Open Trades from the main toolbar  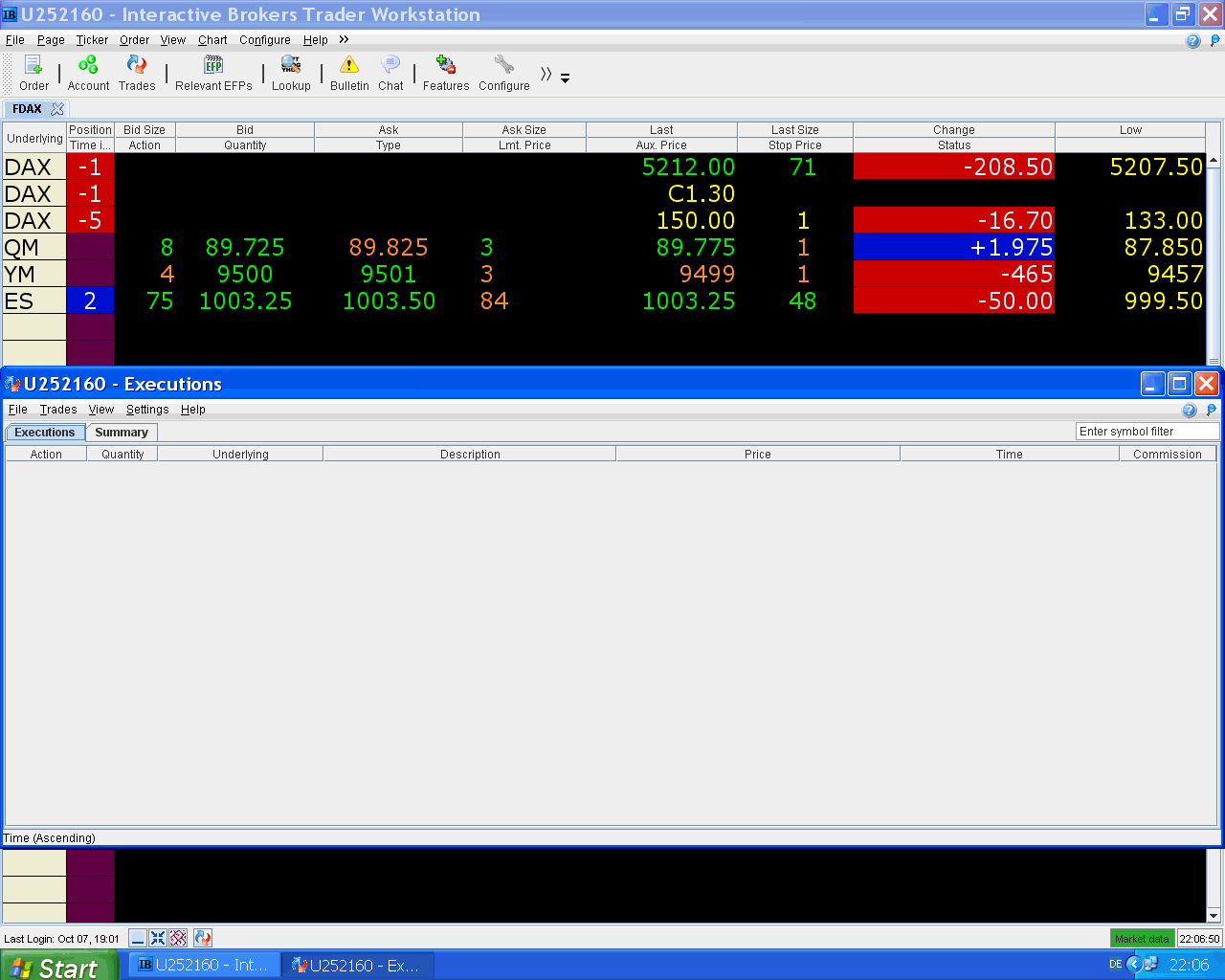137,73
